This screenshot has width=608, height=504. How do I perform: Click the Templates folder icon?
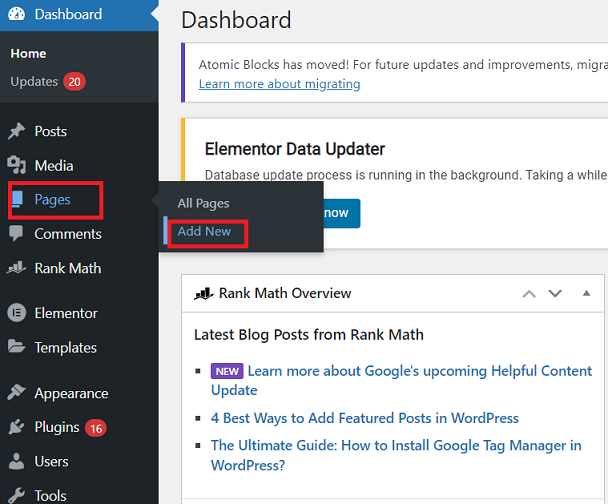[x=16, y=347]
